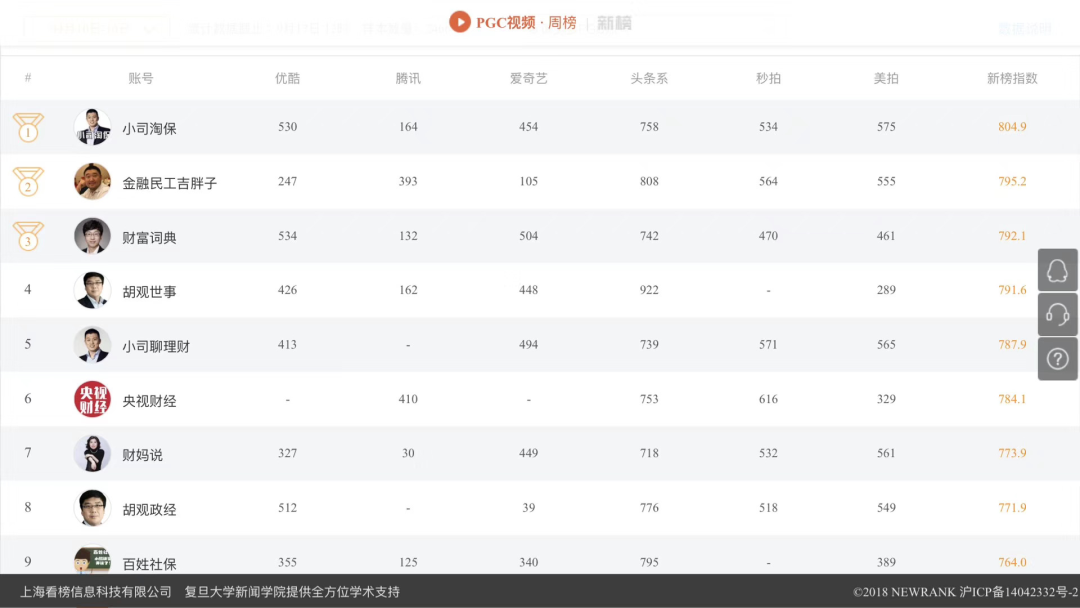
Task: Click the third place medal icon
Action: (x=28, y=235)
